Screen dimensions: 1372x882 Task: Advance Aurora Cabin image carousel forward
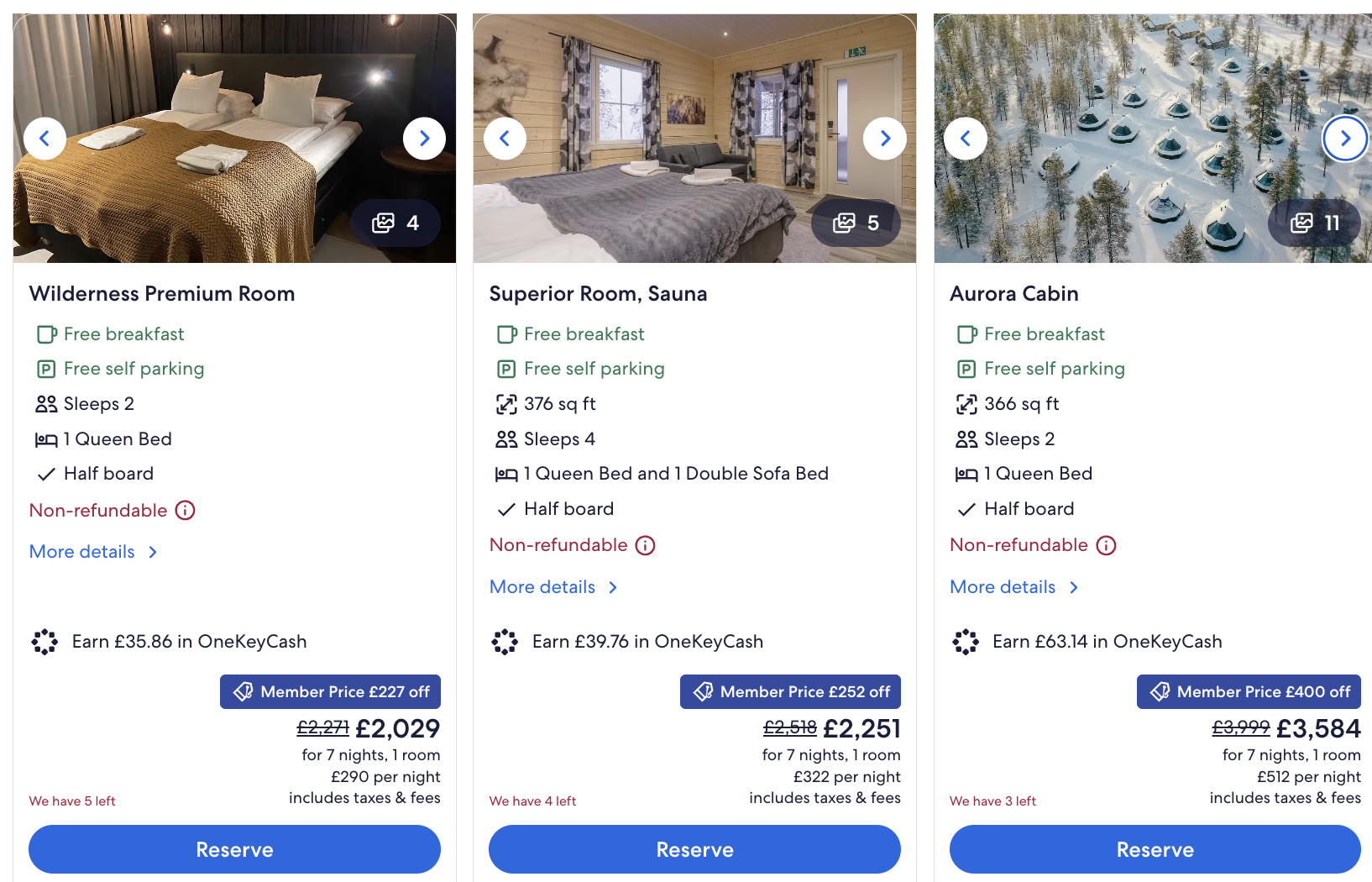[x=1345, y=138]
